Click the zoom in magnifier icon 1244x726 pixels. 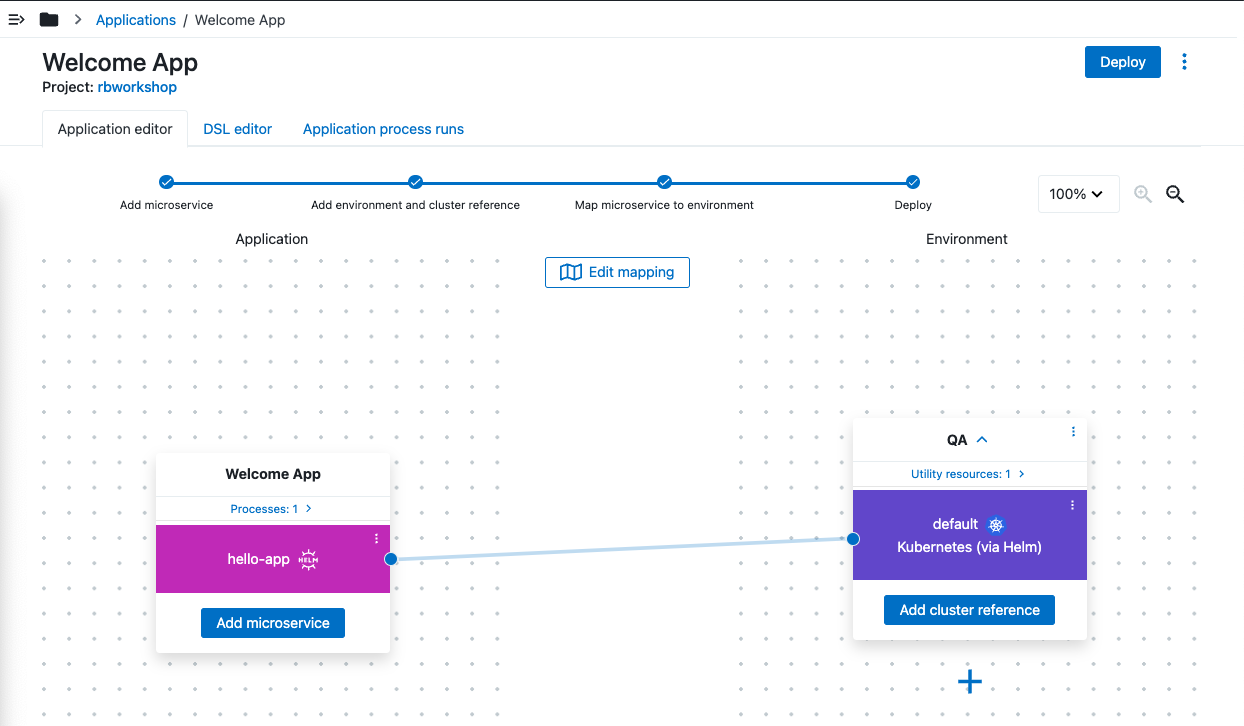coord(1142,194)
